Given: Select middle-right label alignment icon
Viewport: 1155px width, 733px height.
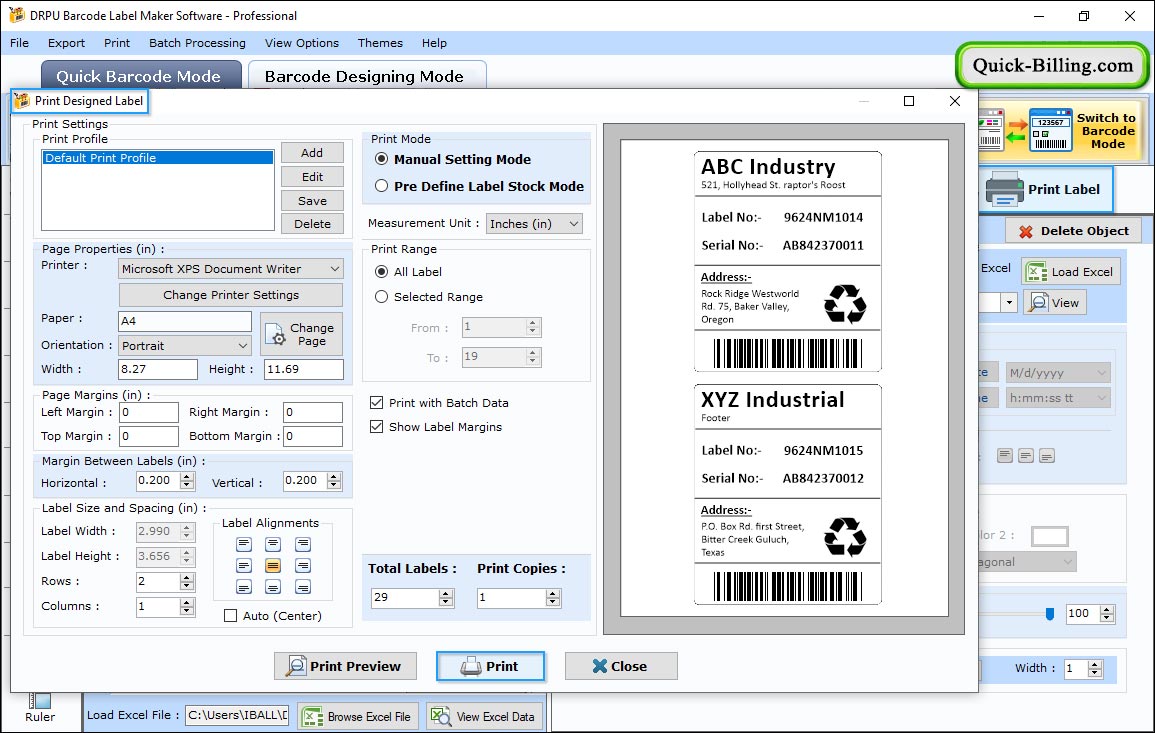Looking at the screenshot, I should tap(303, 566).
